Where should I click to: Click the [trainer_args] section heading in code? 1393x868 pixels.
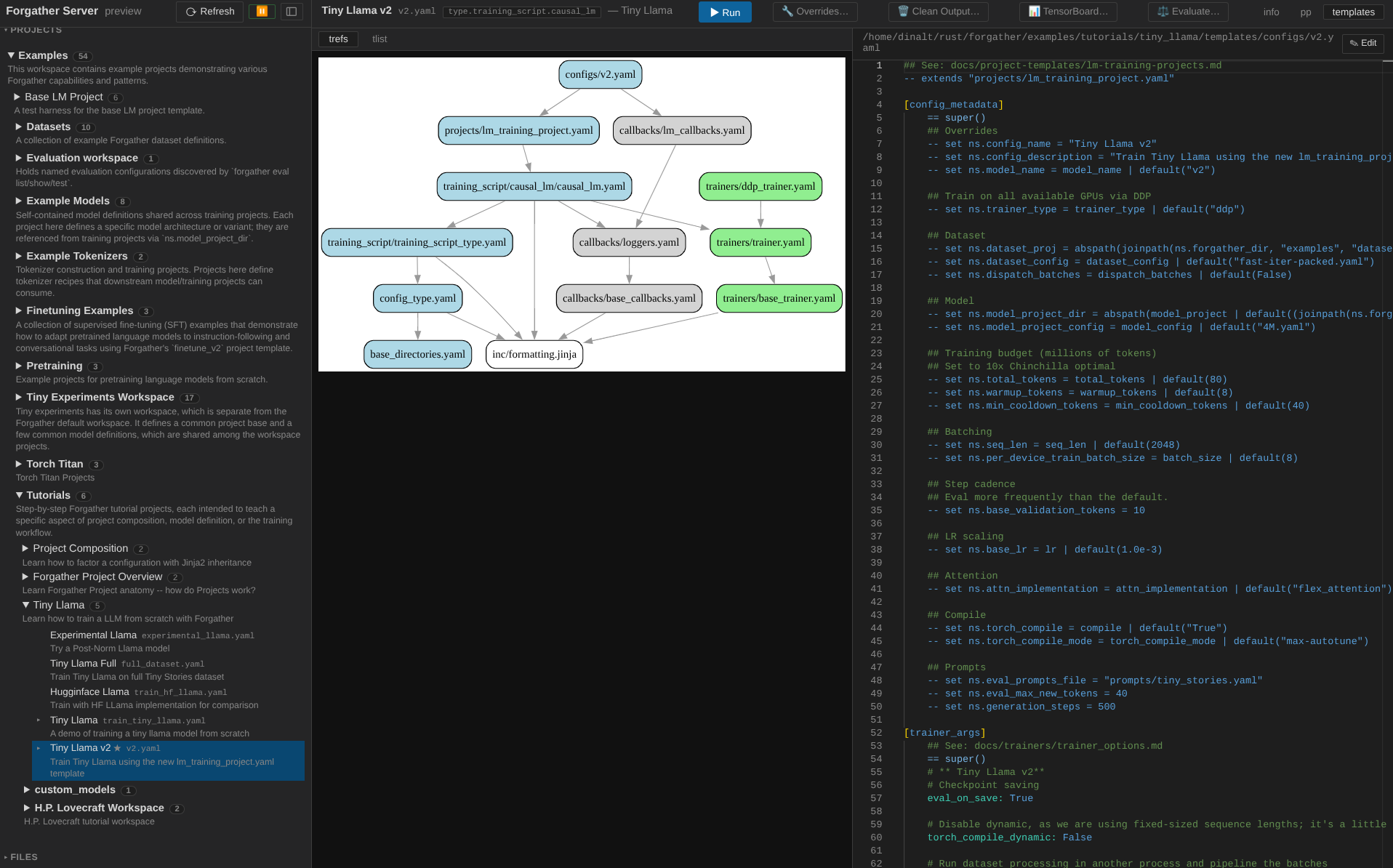[944, 733]
